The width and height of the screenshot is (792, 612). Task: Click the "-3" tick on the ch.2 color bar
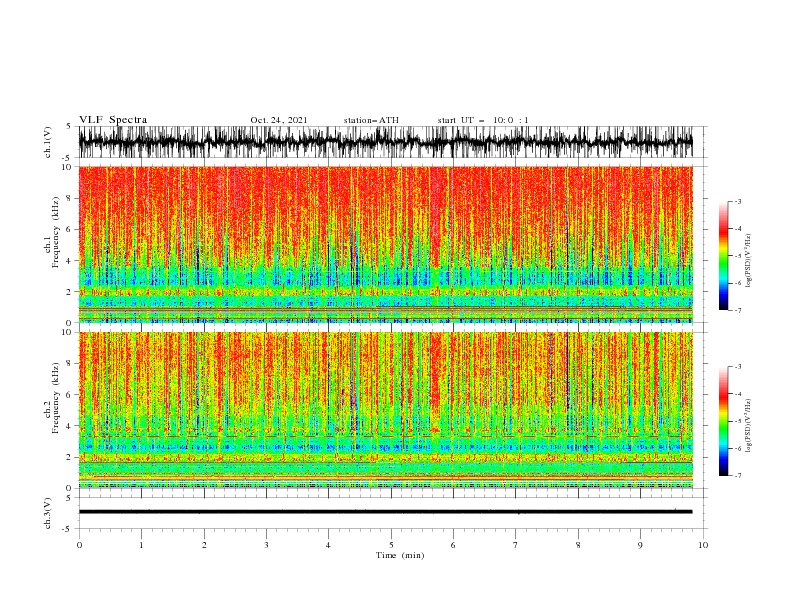point(738,367)
